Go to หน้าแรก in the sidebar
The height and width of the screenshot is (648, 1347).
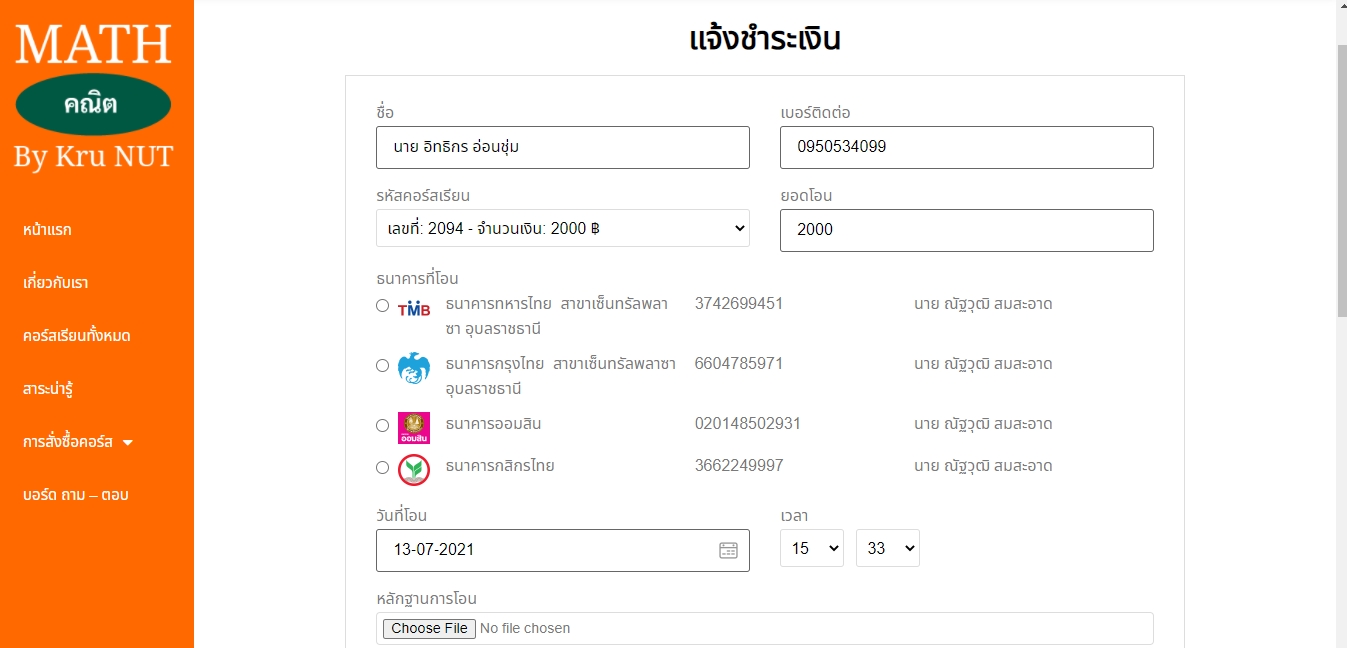tap(47, 230)
